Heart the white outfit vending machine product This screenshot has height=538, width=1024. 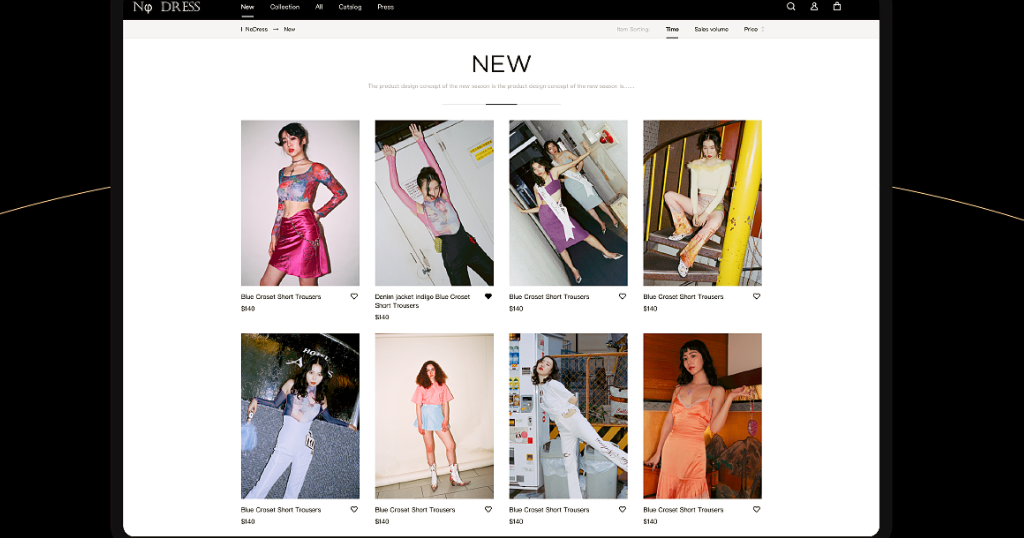tap(622, 510)
